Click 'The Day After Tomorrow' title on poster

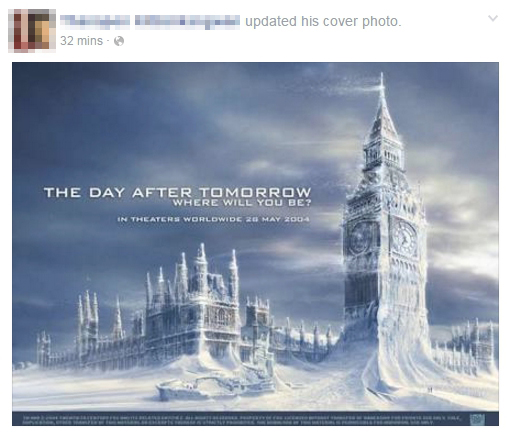click(177, 192)
